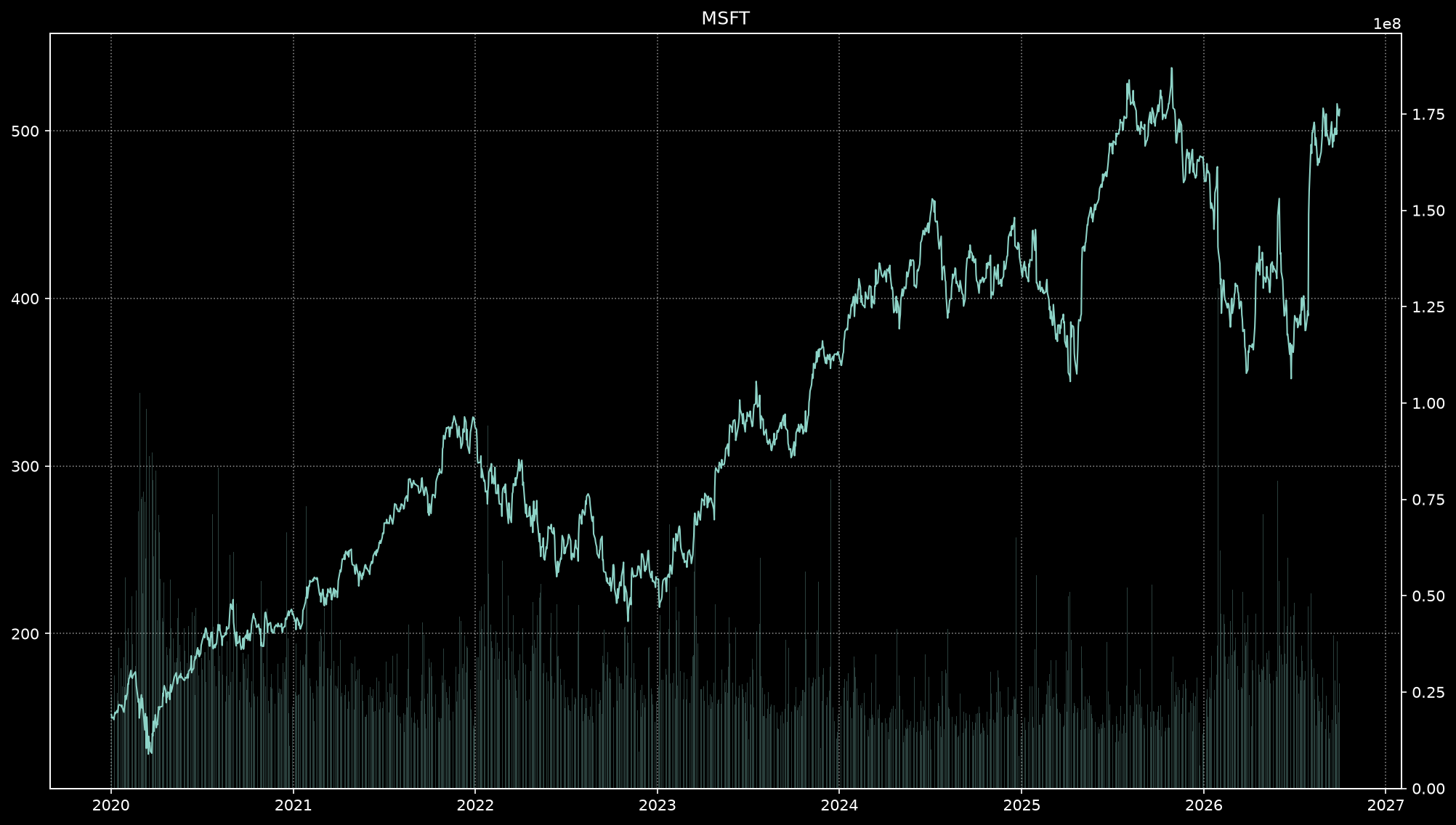Click the 1e8 scale exponent label
The height and width of the screenshot is (825, 1456).
[1387, 24]
